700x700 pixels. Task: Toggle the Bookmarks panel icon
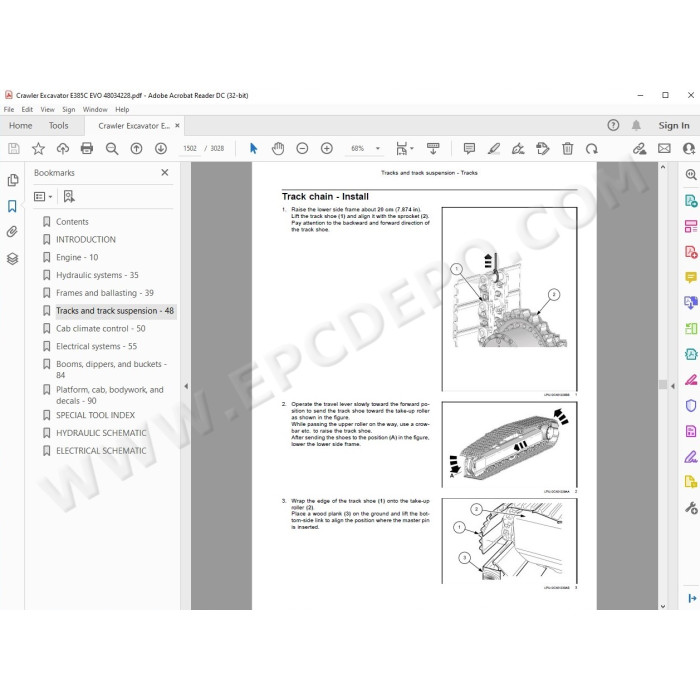tap(12, 206)
